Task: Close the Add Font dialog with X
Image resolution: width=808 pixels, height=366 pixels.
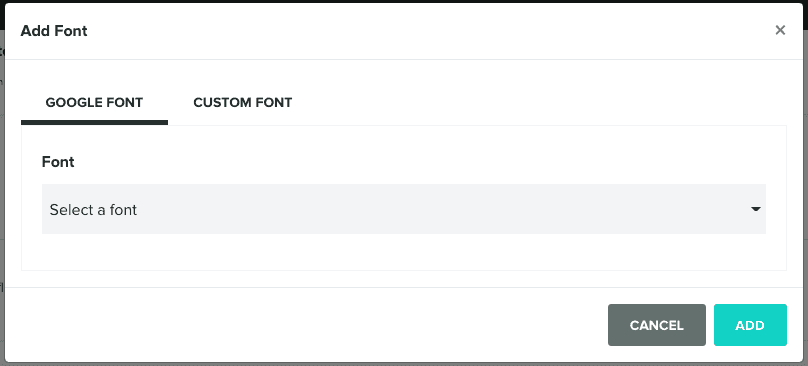Action: [x=780, y=30]
